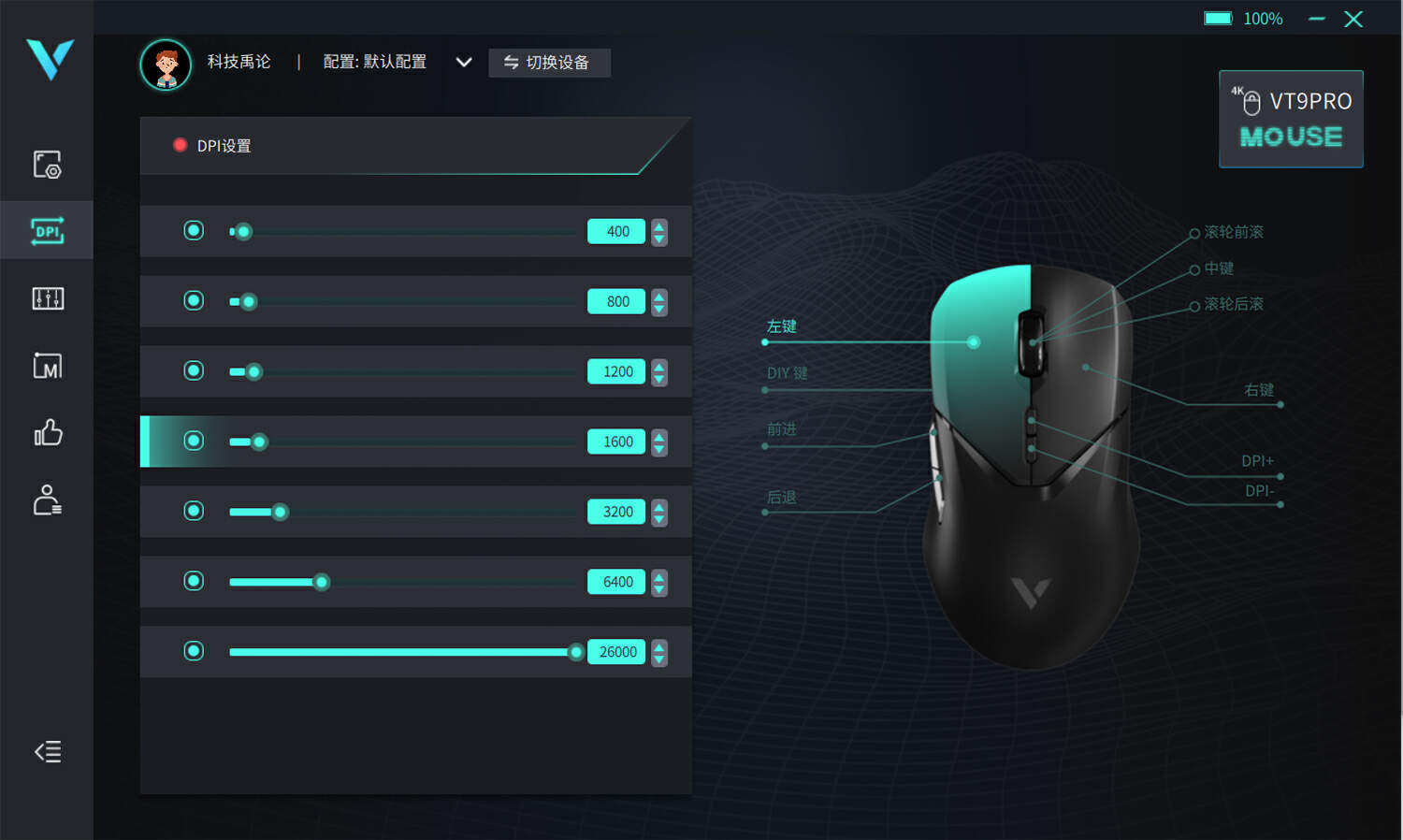1403x840 pixels.
Task: Click the VT9PRO MOUSE device card
Action: 1291,119
